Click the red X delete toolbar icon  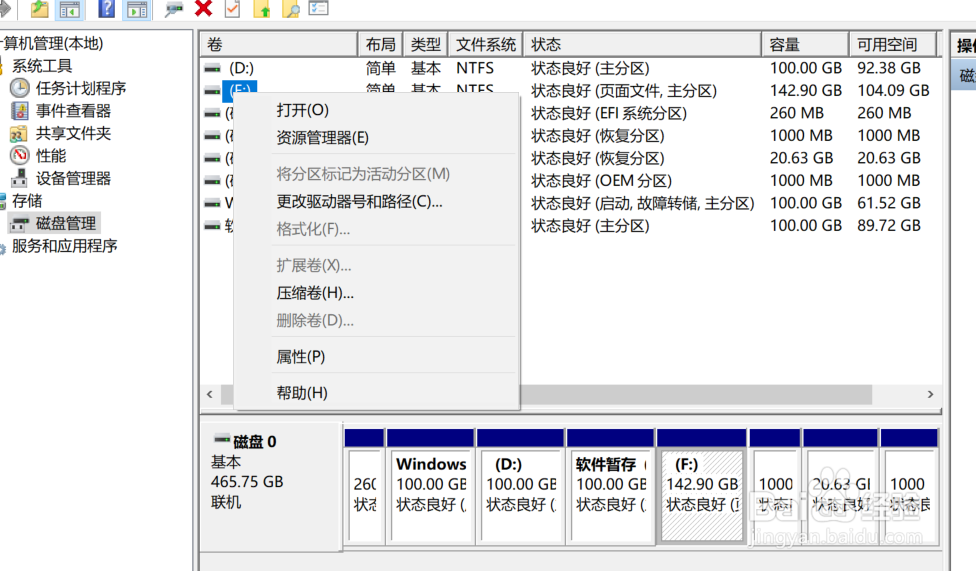tap(204, 8)
